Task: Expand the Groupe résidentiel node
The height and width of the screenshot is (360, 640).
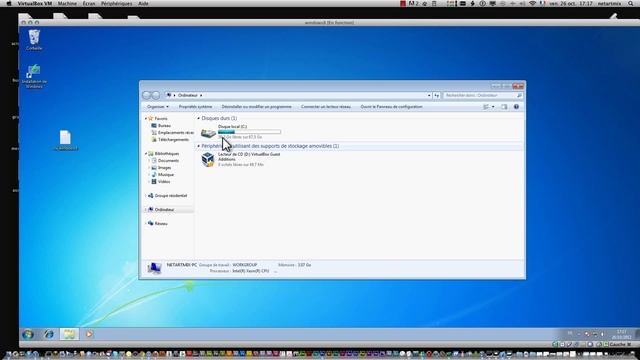Action: tap(146, 196)
